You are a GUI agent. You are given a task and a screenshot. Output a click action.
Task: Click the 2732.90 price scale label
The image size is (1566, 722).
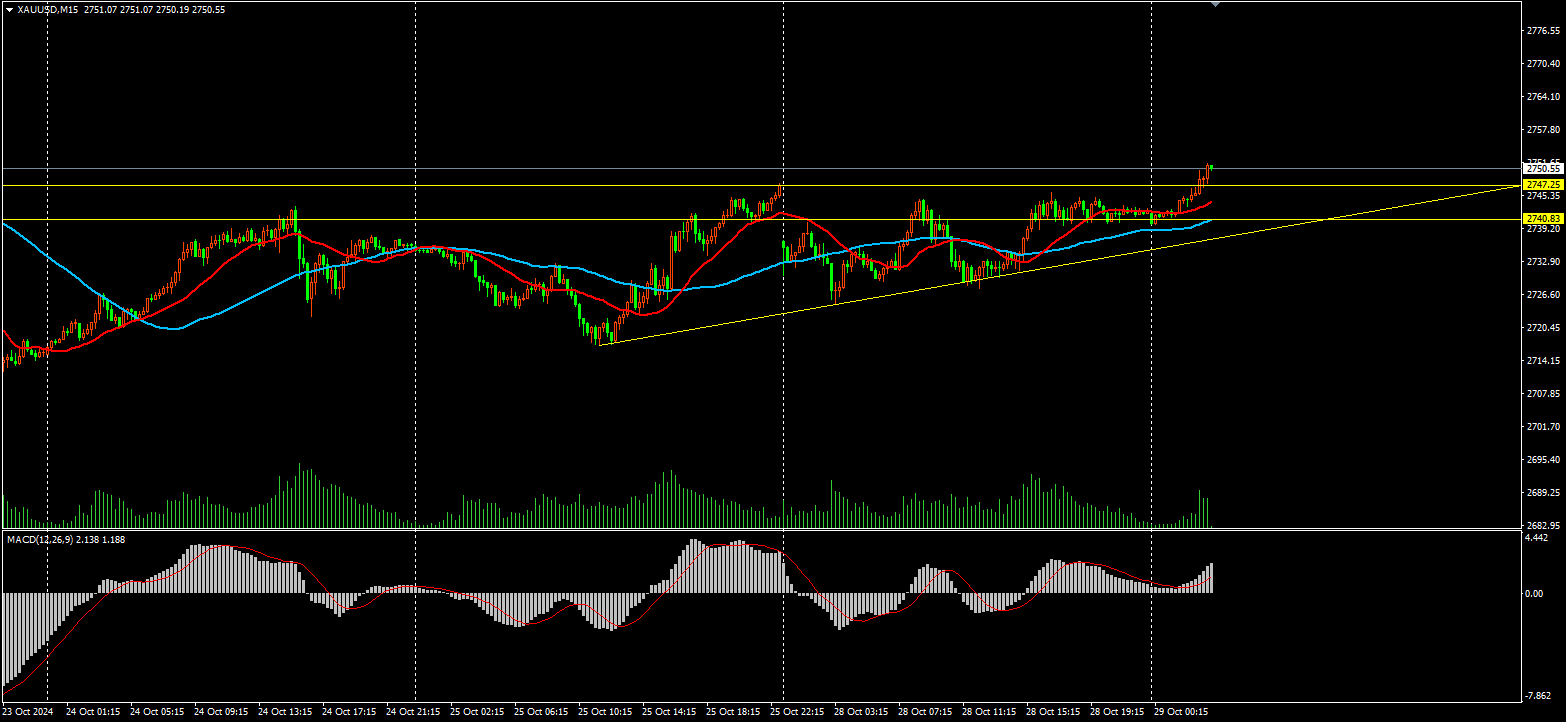(x=1544, y=262)
